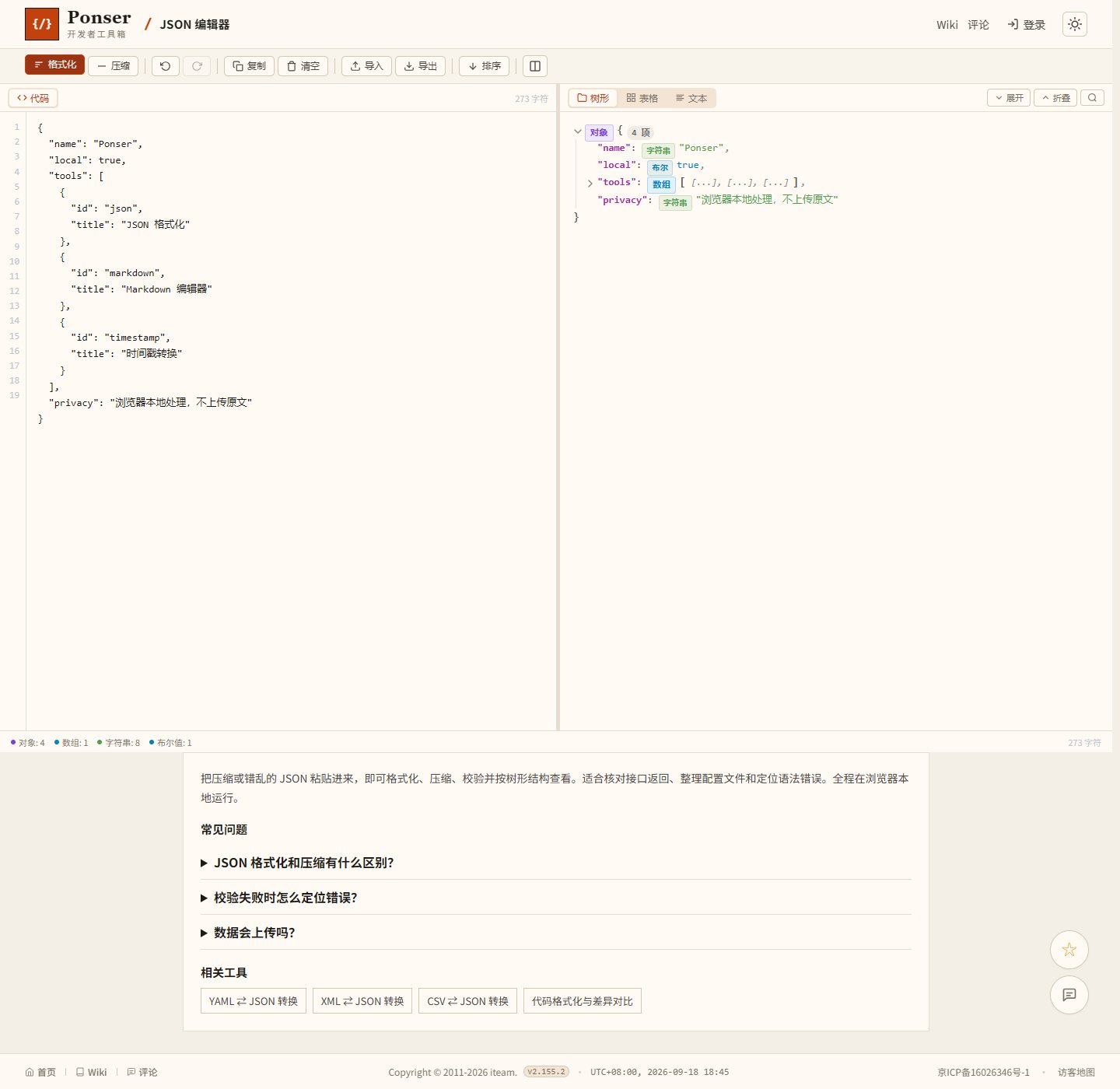Click the 格式化 format button
The height and width of the screenshot is (1089, 1120).
(x=54, y=65)
